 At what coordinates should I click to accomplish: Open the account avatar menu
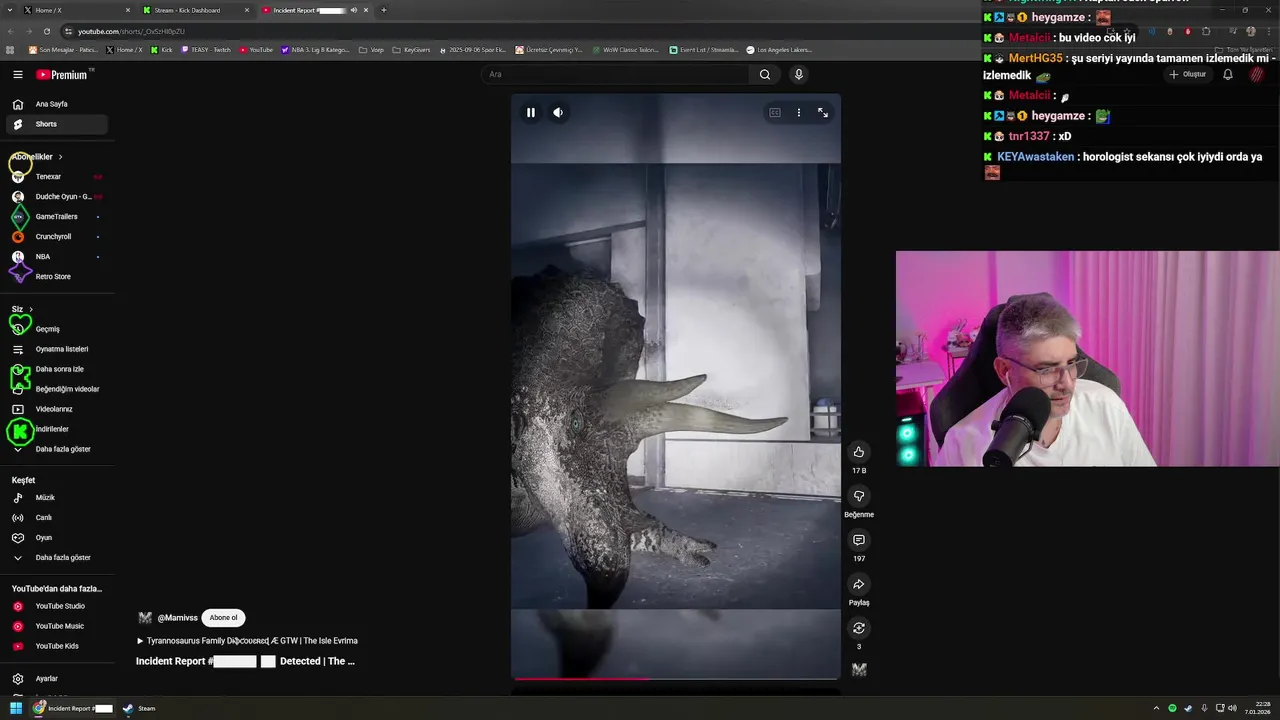(x=1257, y=74)
